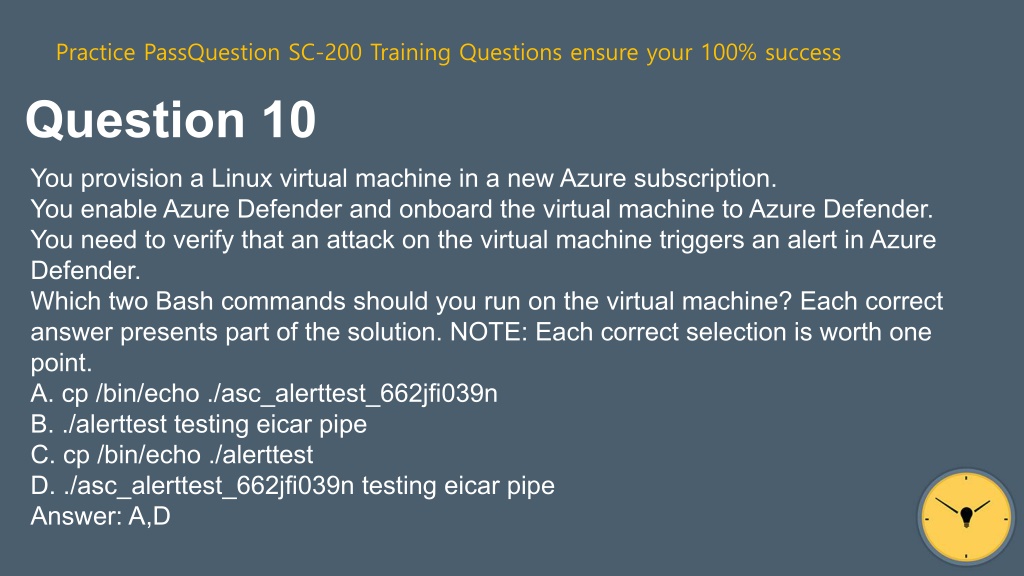Click the yellow Practice PassQuestion banner text
Viewport: 1024px width, 576px height.
[x=449, y=52]
